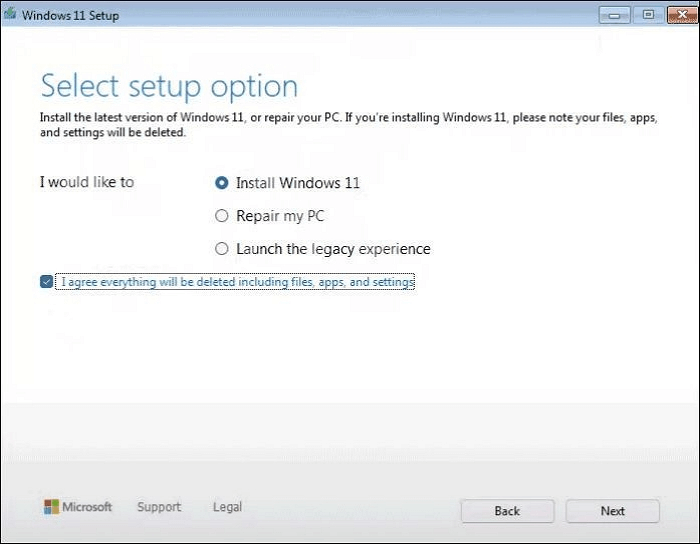This screenshot has width=700, height=544.
Task: Maximize the Windows 11 Setup window
Action: click(x=648, y=15)
